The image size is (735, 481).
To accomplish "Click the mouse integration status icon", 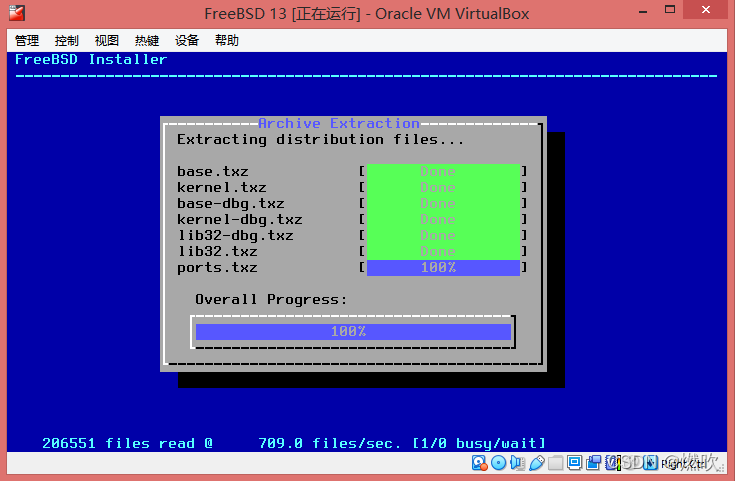I will 651,463.
